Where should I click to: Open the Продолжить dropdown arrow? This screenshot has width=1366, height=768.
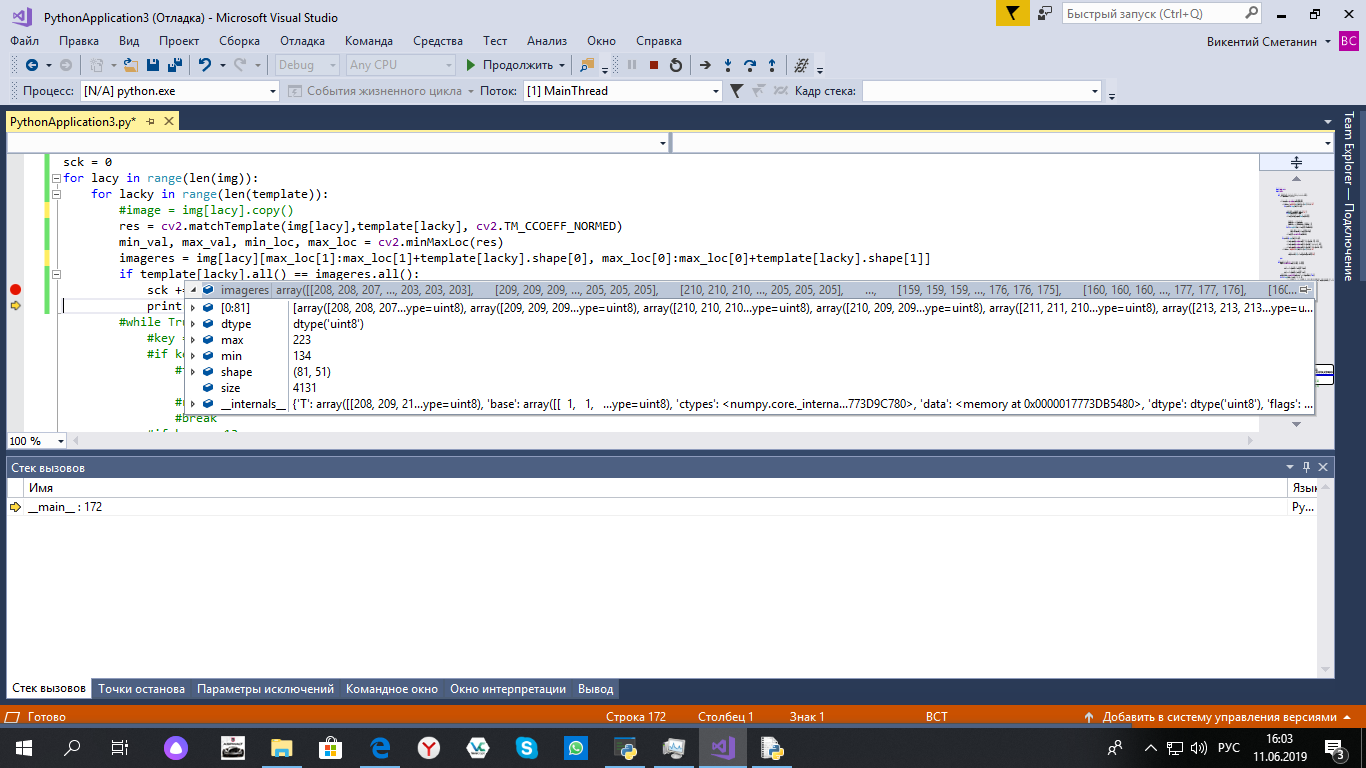562,65
